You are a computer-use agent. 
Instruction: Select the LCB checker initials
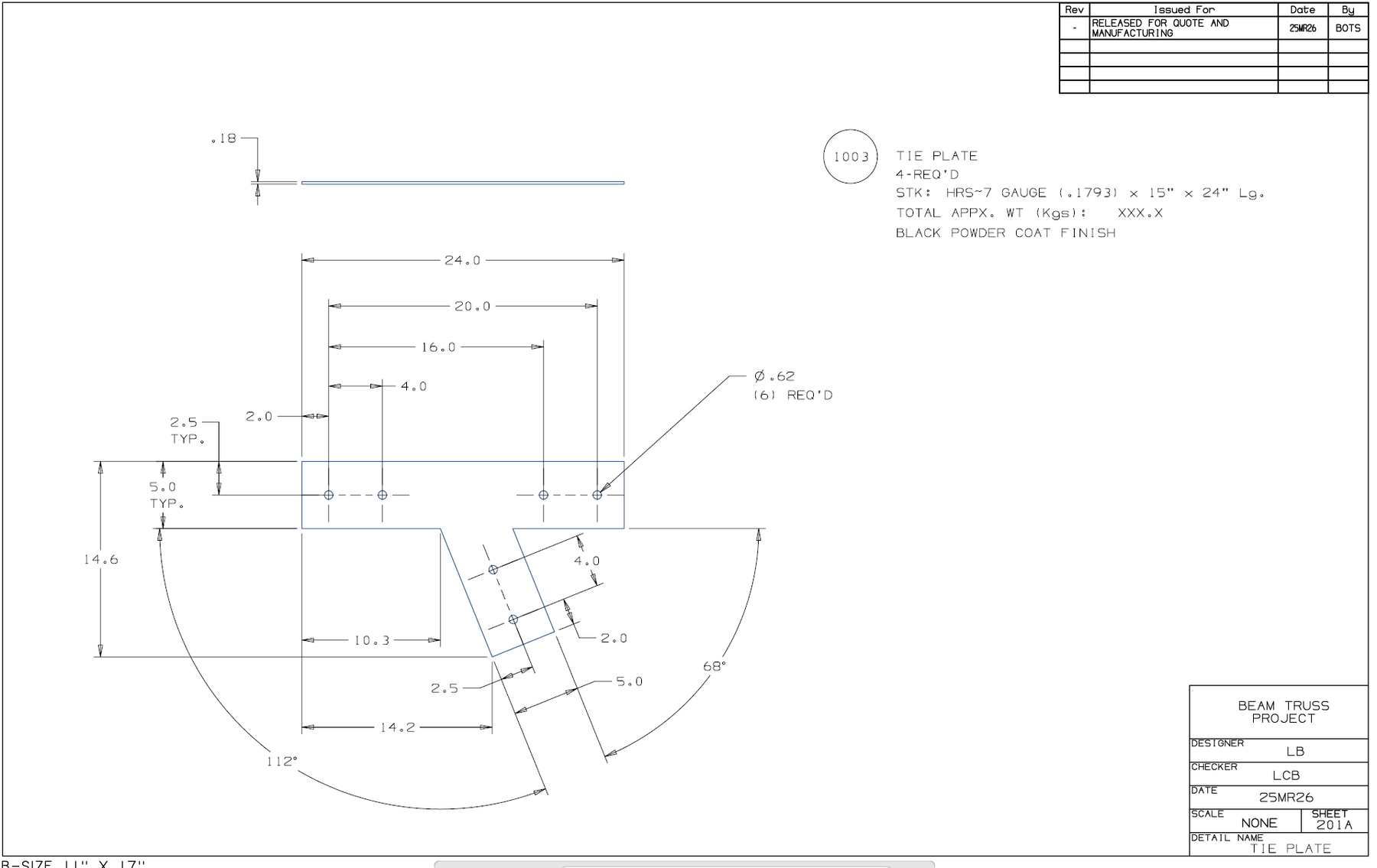click(x=1286, y=775)
